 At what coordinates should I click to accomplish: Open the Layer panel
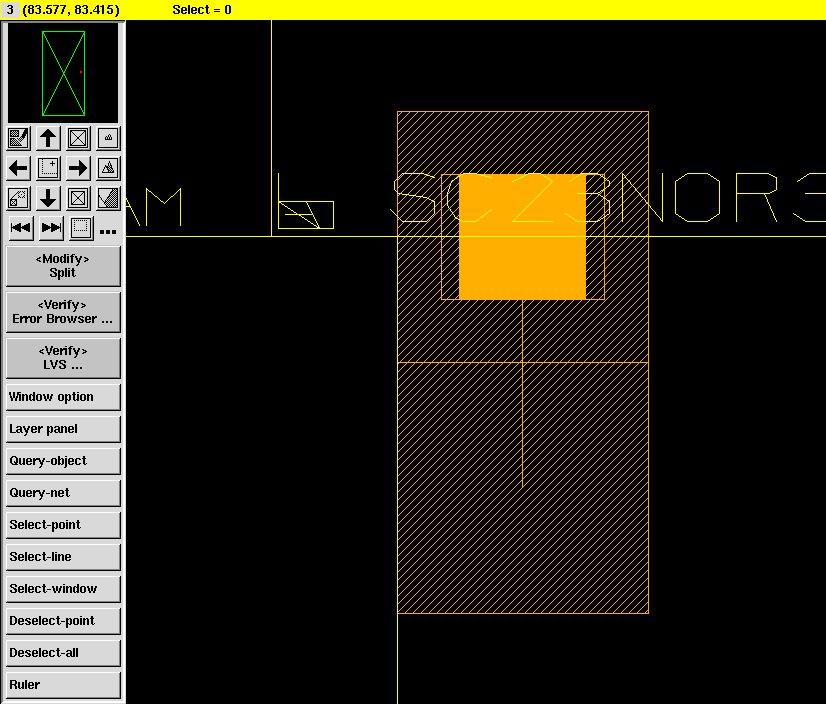pyautogui.click(x=63, y=429)
